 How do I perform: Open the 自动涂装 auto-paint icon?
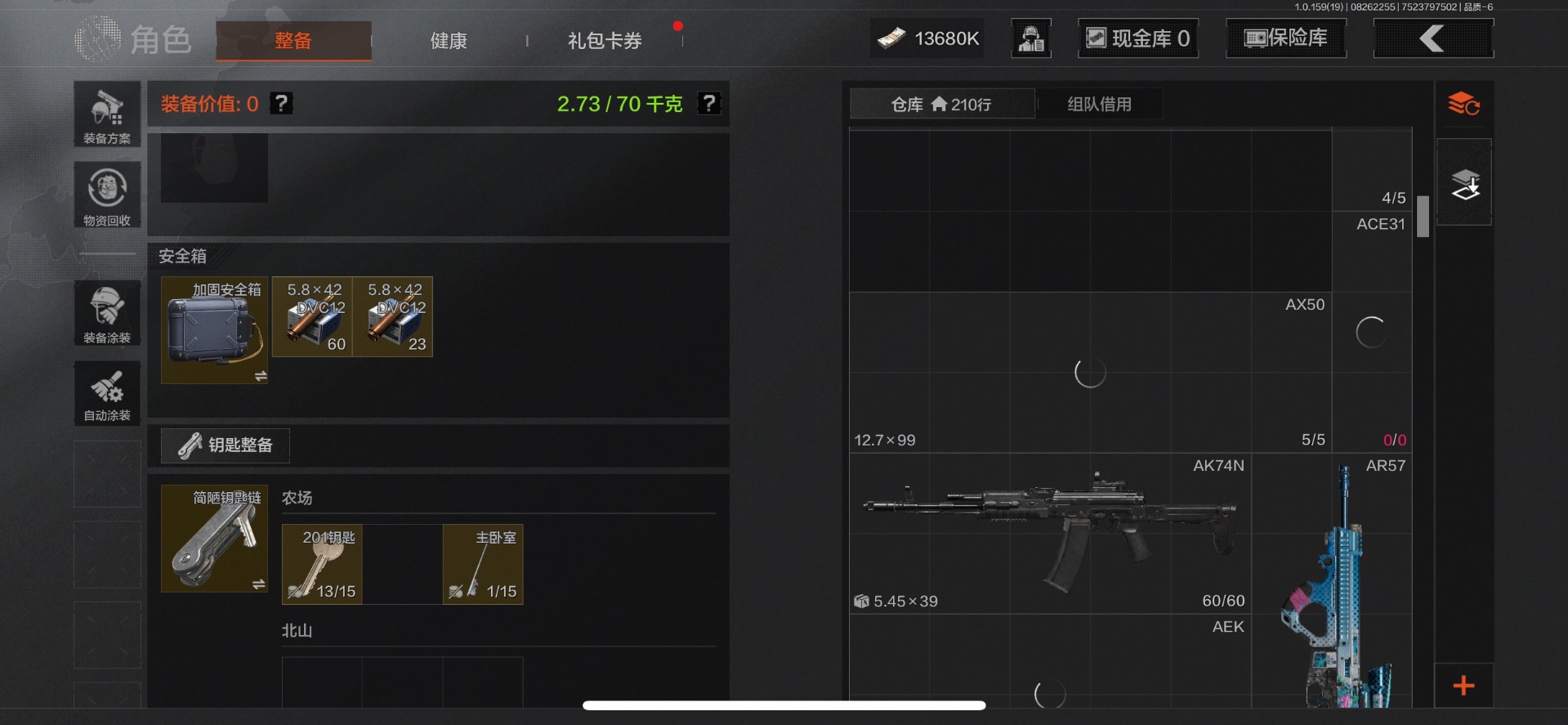[x=107, y=393]
